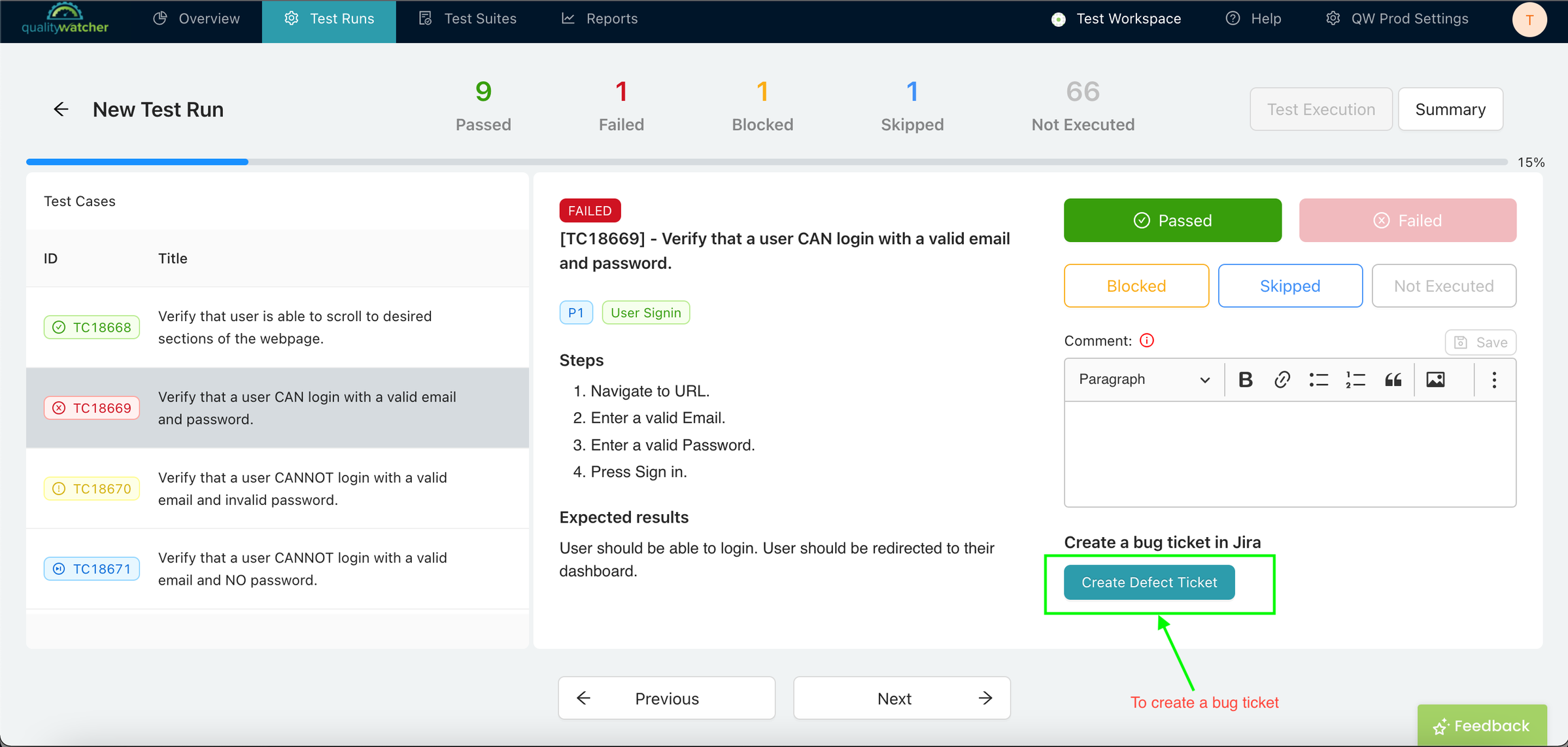Toggle the Skipped status for current test case
This screenshot has height=747, width=1568.
click(x=1290, y=285)
